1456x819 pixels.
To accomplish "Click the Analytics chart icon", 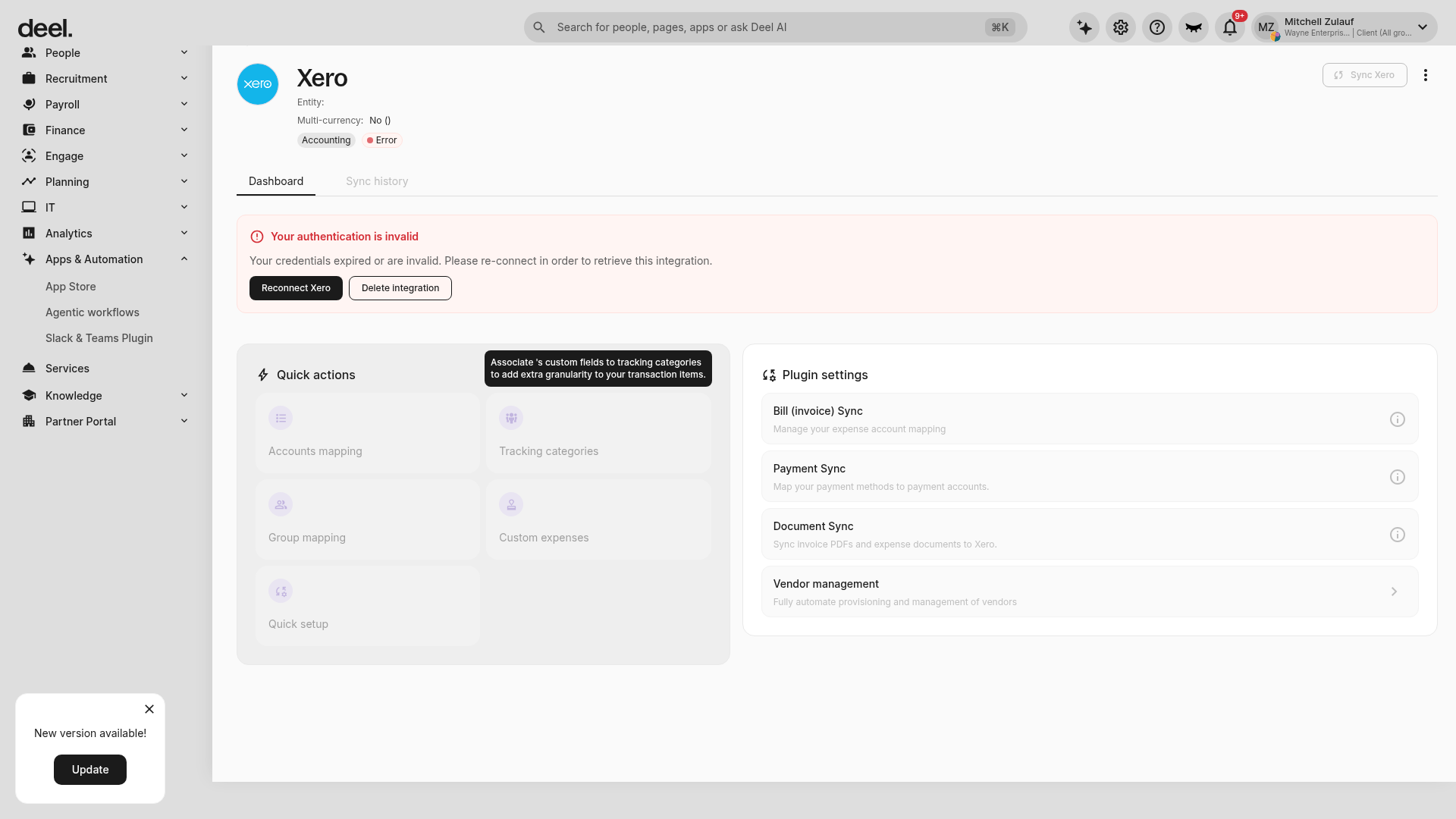I will point(29,233).
